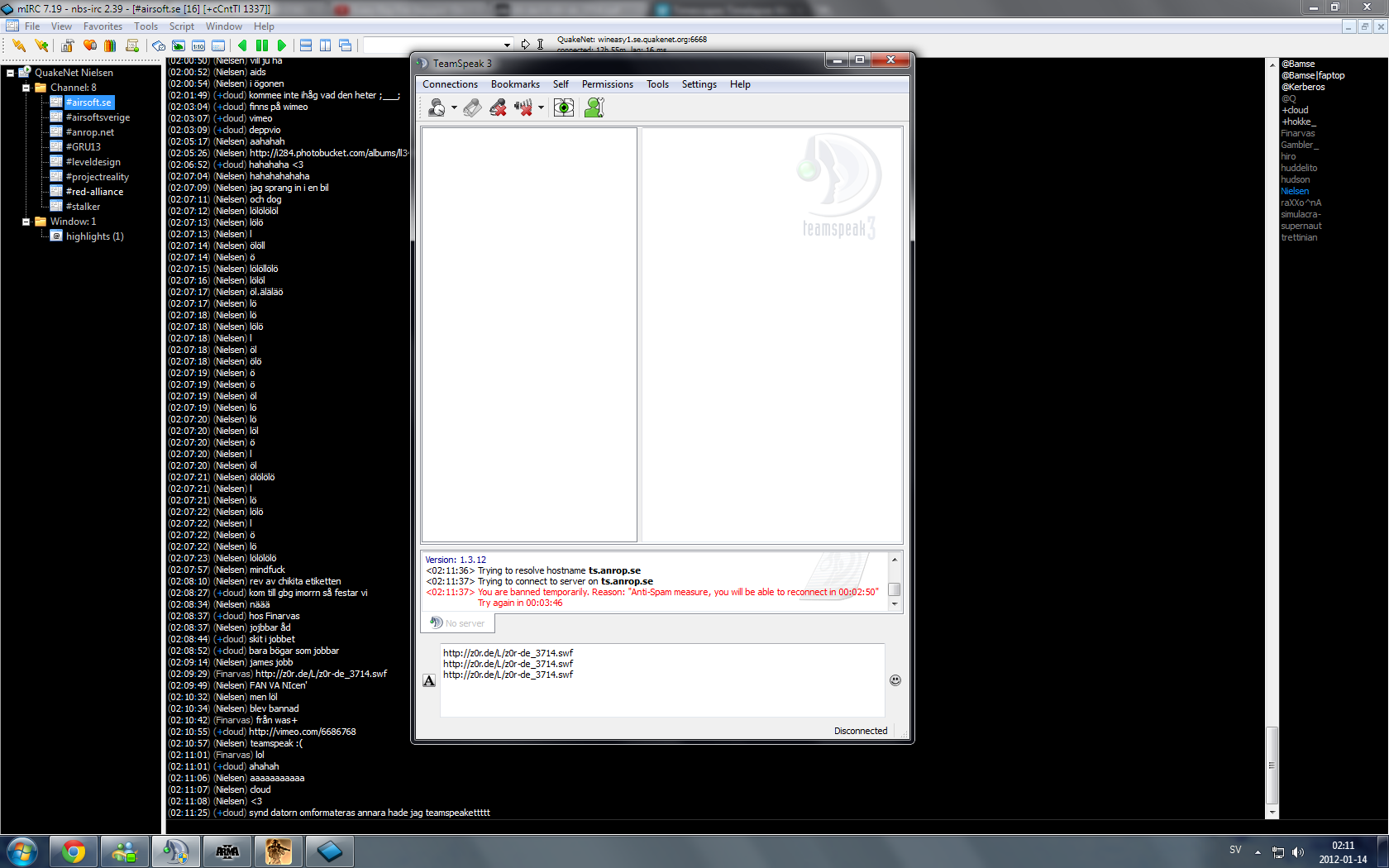The width and height of the screenshot is (1389, 868).
Task: Open mIRC favorites heart icon
Action: coord(89,45)
